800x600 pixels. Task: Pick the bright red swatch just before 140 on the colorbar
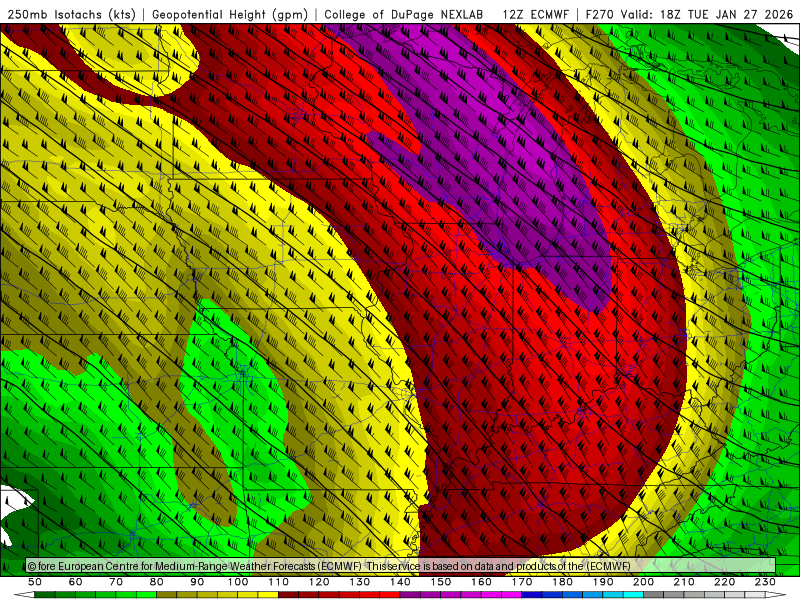pos(390,595)
